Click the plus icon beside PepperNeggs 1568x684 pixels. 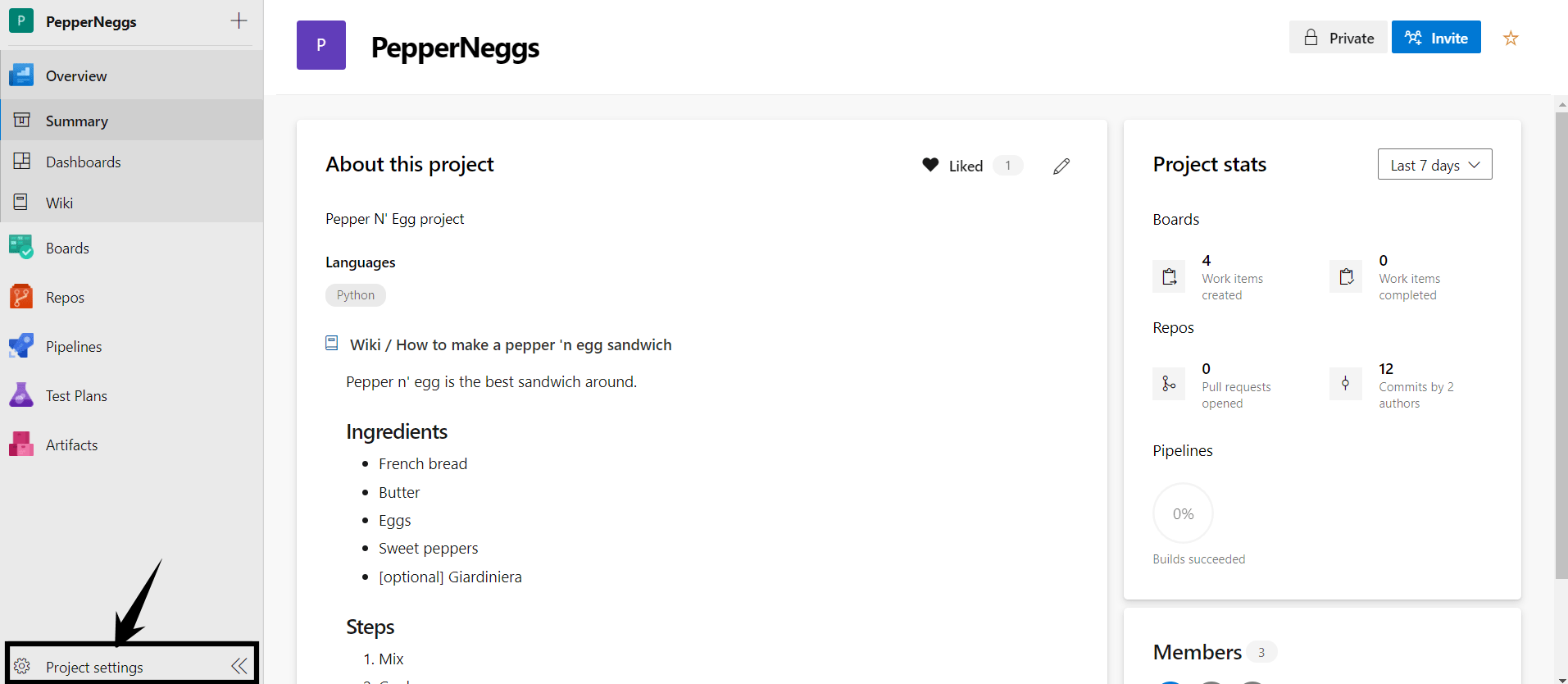pyautogui.click(x=239, y=21)
